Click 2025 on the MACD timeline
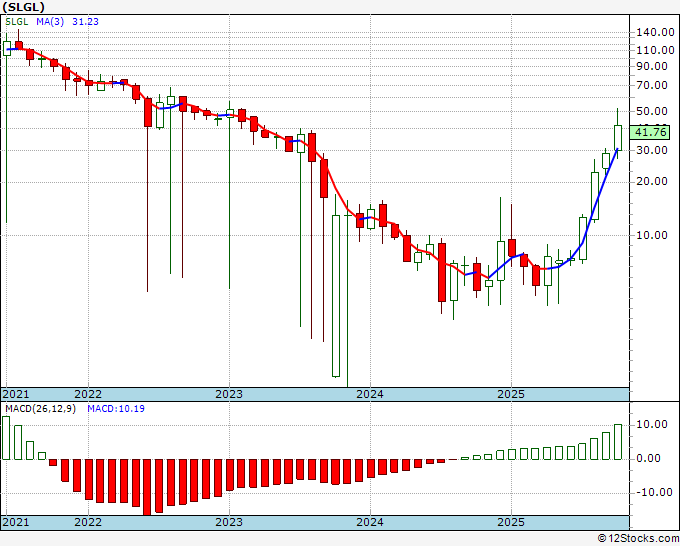The image size is (680, 546). [511, 522]
